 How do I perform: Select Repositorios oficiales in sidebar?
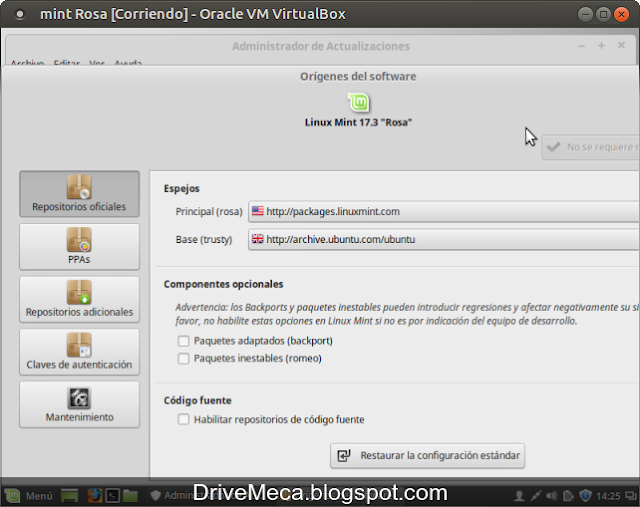(x=79, y=194)
